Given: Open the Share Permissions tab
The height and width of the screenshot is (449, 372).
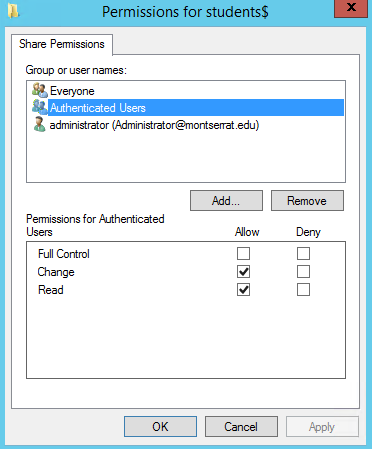Looking at the screenshot, I should (62, 44).
